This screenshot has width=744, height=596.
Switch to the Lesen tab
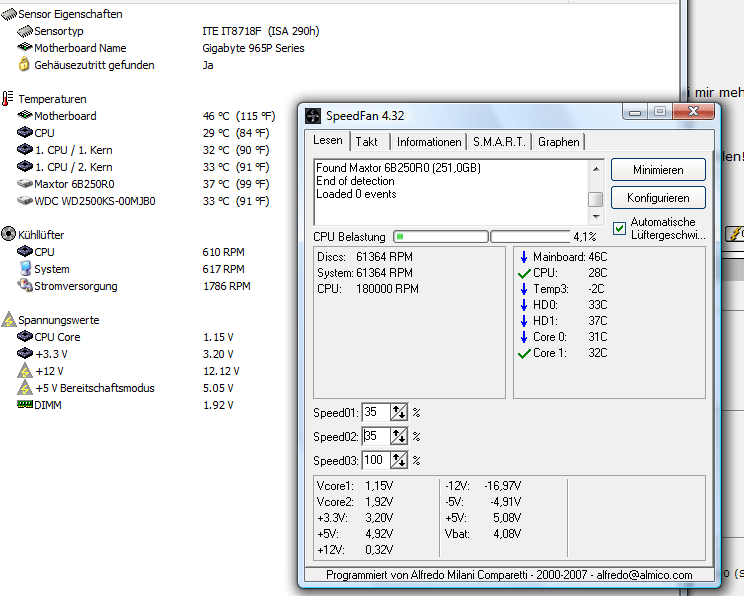coord(327,140)
